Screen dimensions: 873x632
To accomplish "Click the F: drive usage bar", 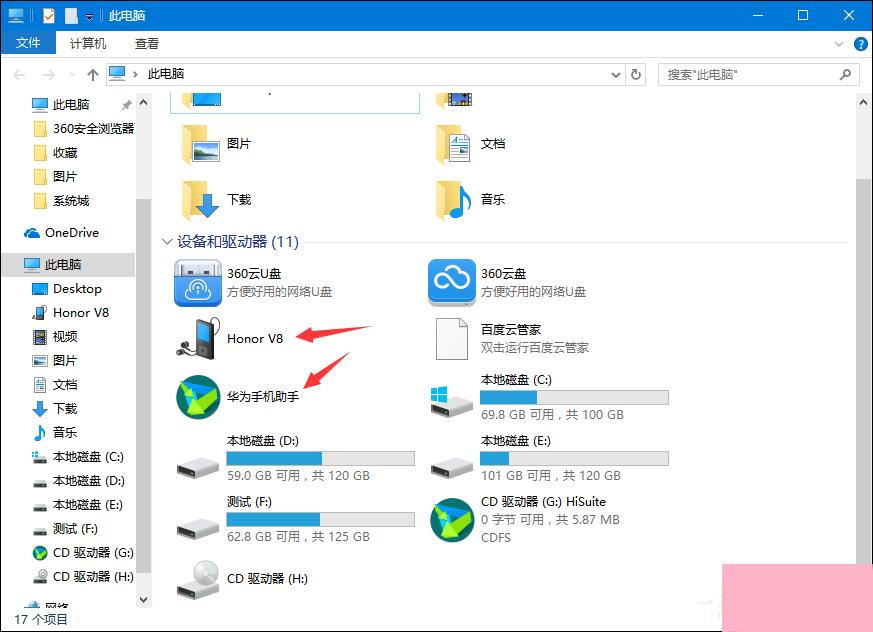I will coord(320,520).
